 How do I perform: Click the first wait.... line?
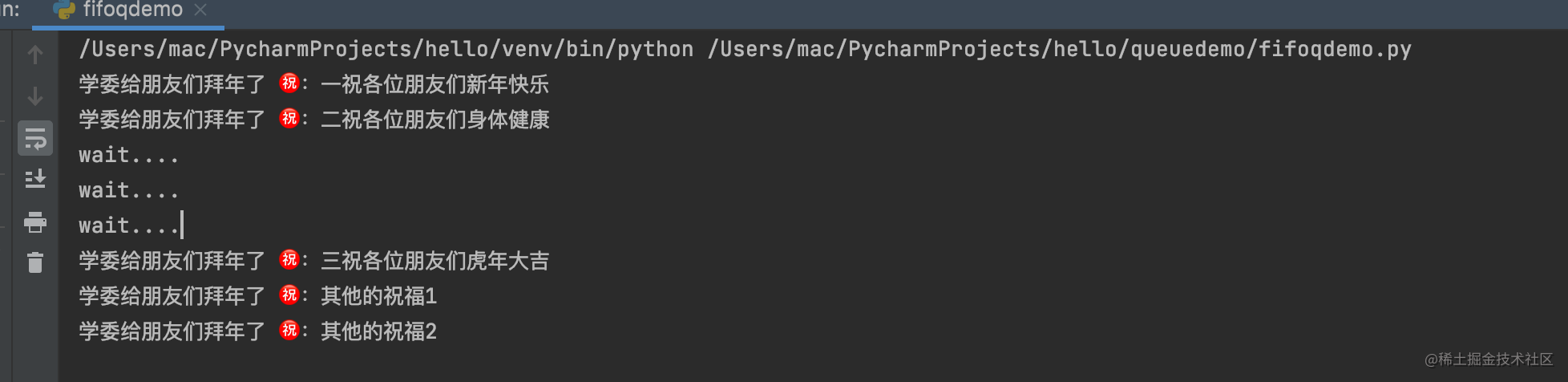click(128, 155)
